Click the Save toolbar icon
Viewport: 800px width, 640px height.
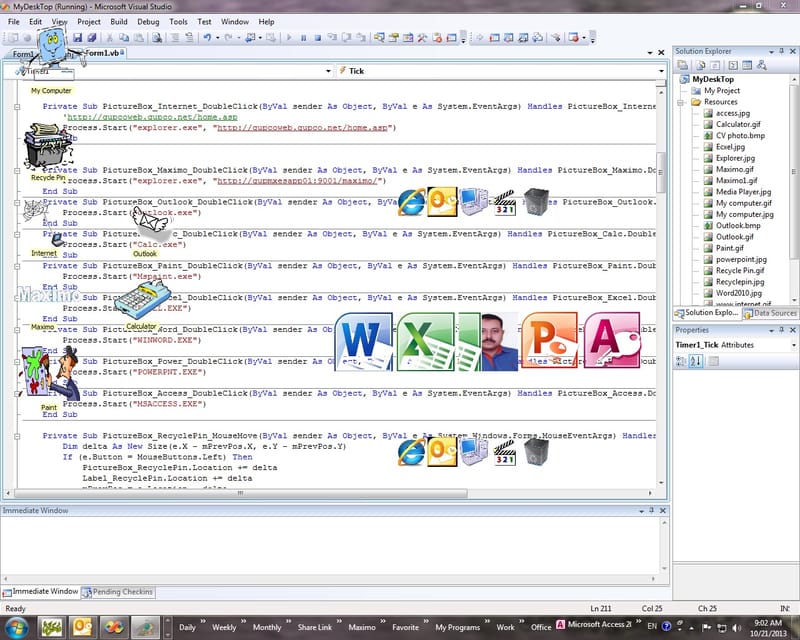coord(78,37)
